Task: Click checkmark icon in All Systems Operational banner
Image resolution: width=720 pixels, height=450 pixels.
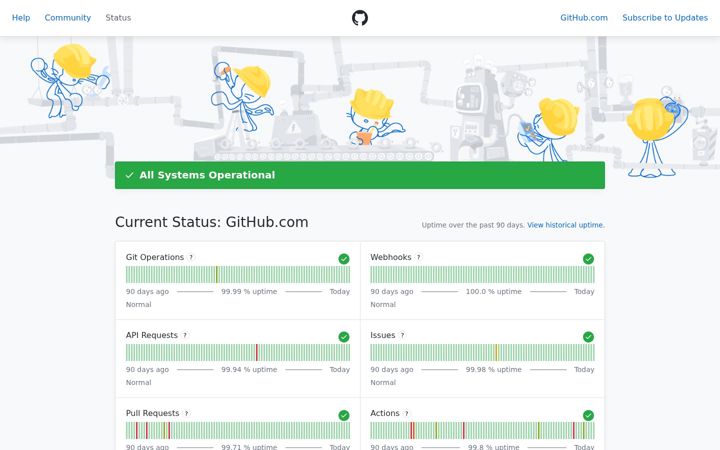Action: click(129, 175)
